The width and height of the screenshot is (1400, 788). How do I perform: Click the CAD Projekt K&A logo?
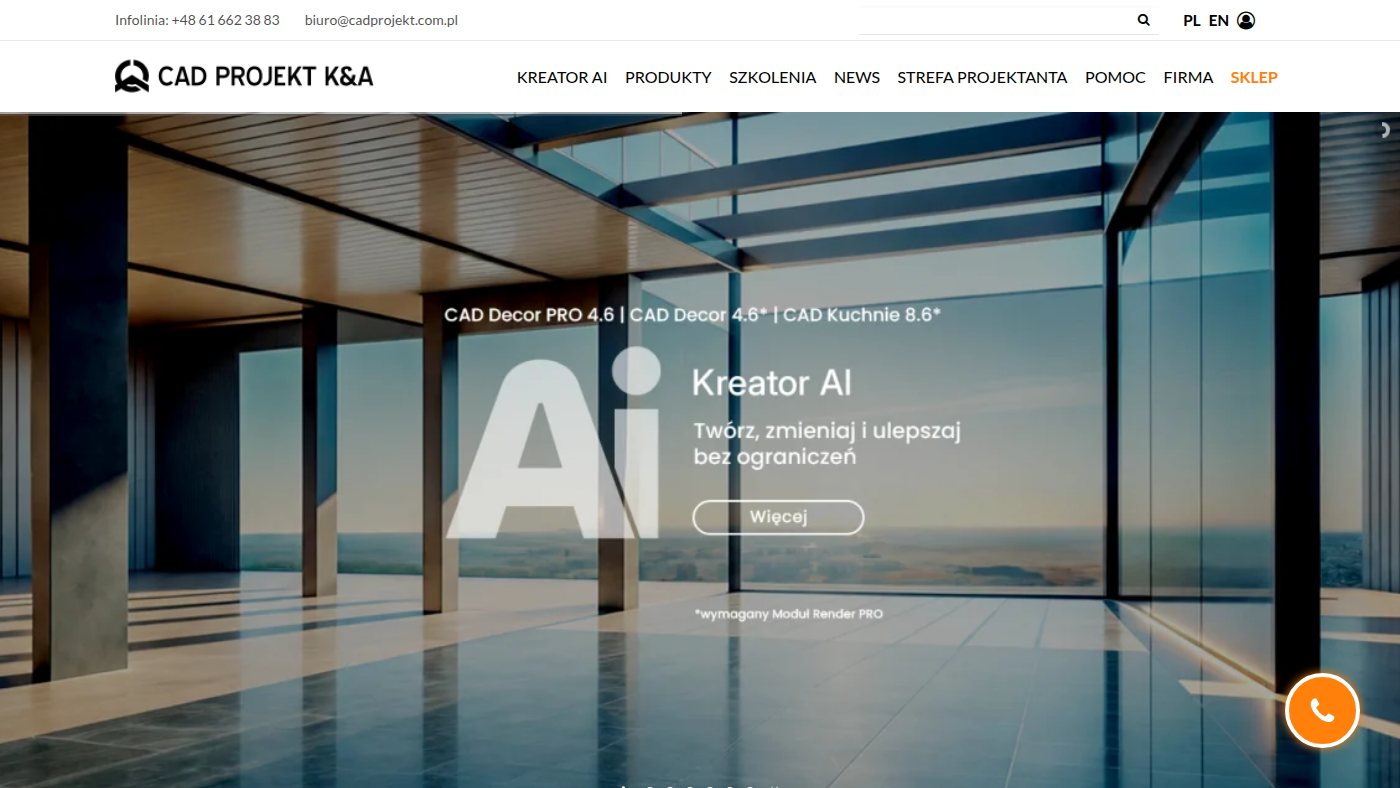244,76
